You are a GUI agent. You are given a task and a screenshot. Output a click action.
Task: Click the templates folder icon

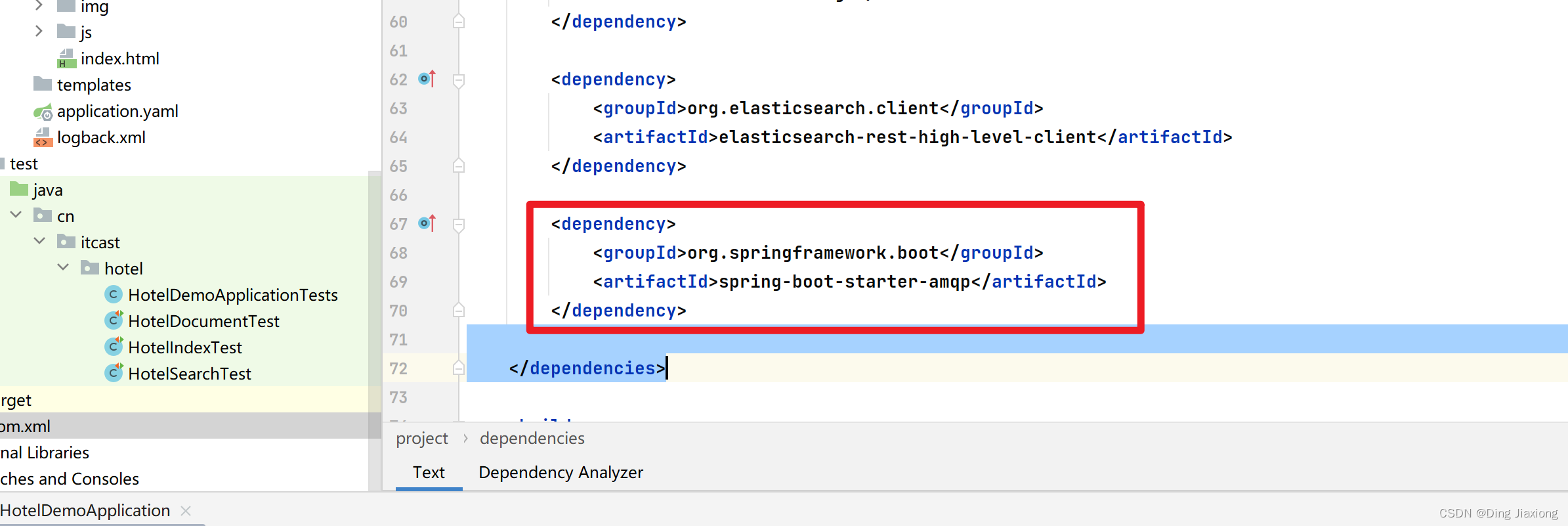[x=42, y=83]
